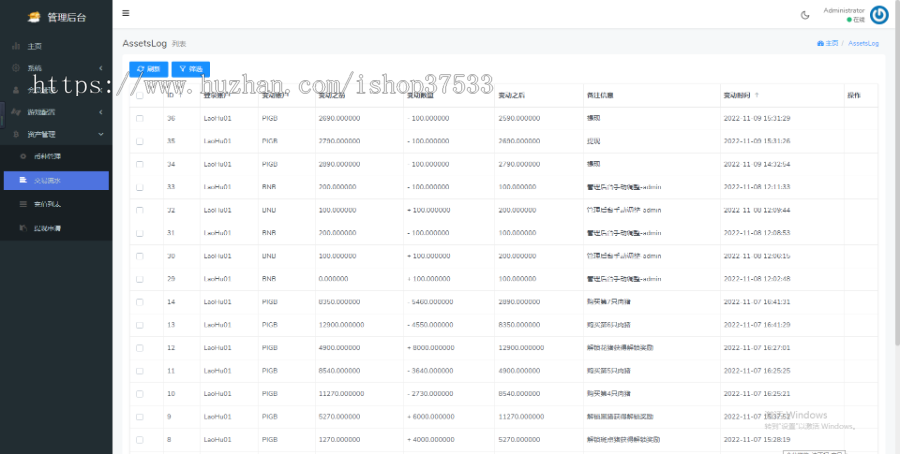Collapse the 资产管理 menu chevron

coord(101,134)
